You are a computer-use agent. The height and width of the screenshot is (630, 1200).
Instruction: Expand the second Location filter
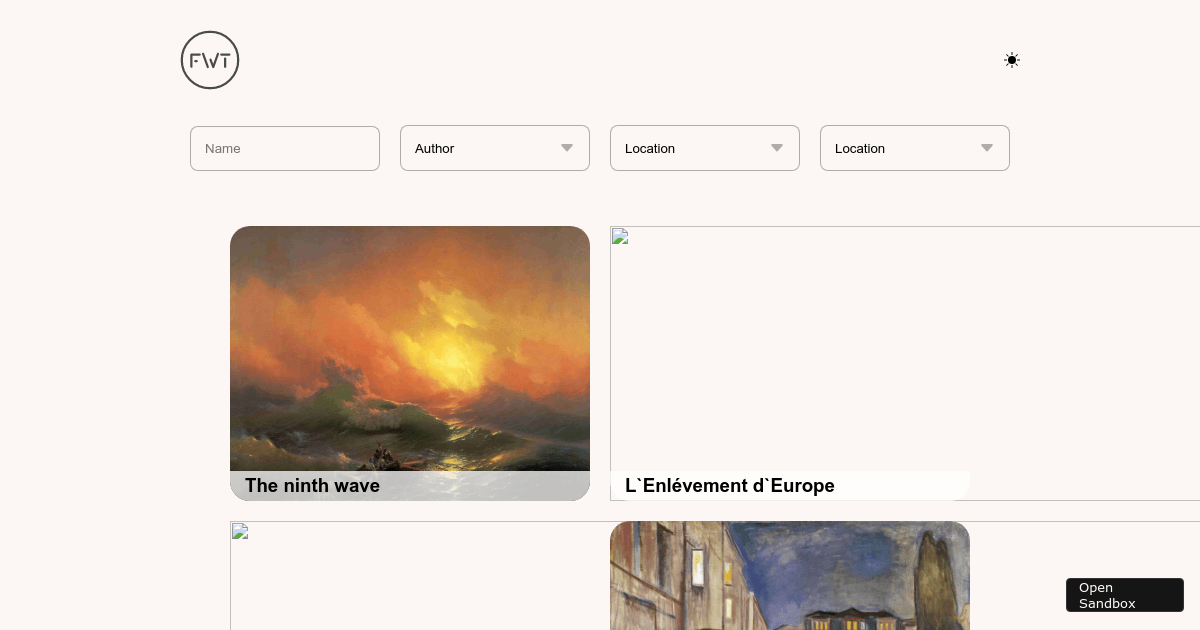(915, 148)
